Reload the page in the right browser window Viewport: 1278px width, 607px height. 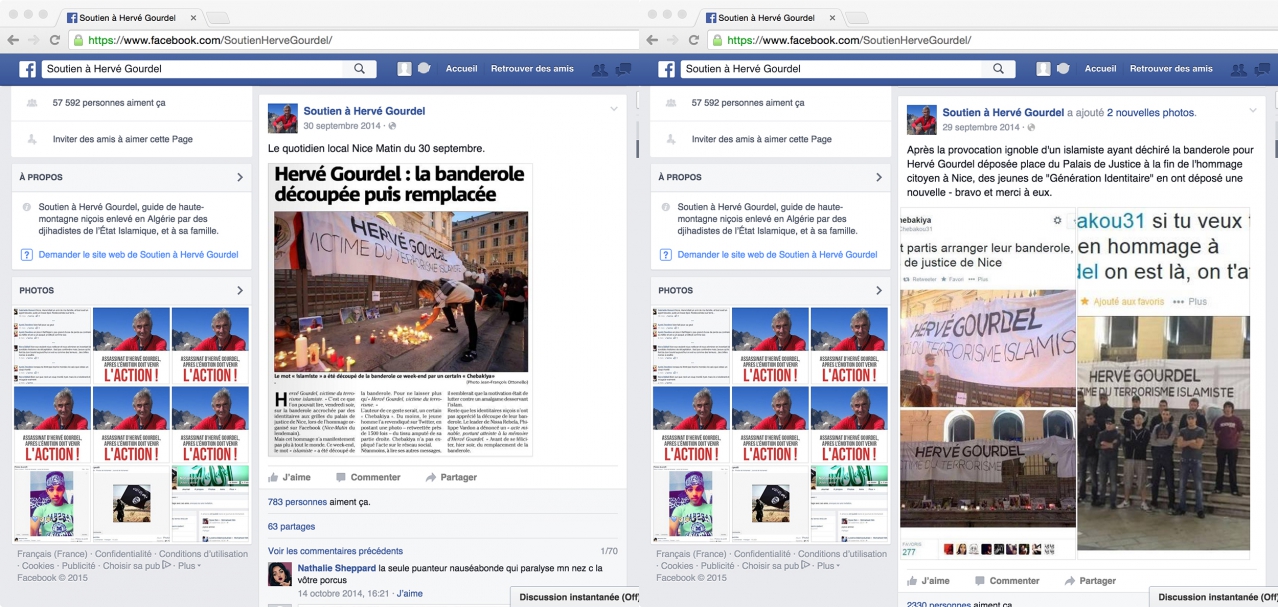[x=694, y=40]
